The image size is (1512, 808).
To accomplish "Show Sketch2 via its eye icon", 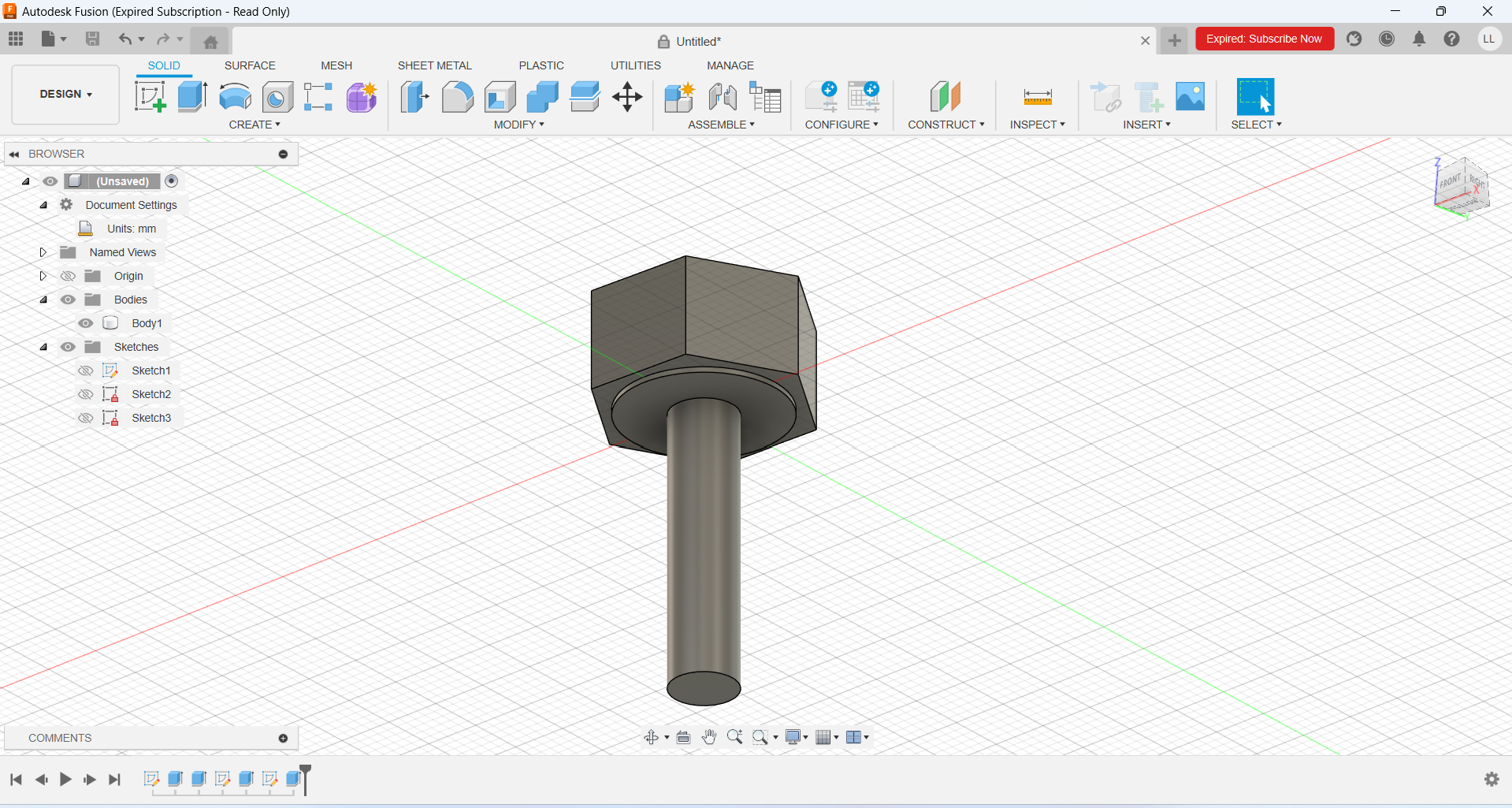I will click(86, 394).
